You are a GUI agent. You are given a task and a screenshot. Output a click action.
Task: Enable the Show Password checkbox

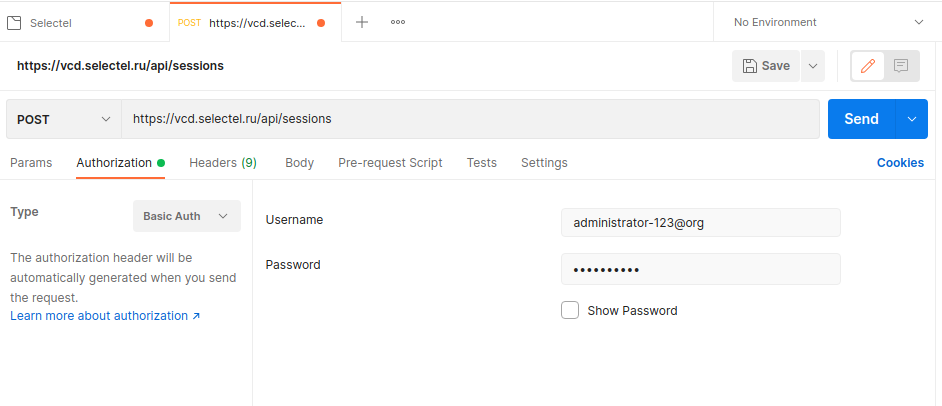[570, 311]
